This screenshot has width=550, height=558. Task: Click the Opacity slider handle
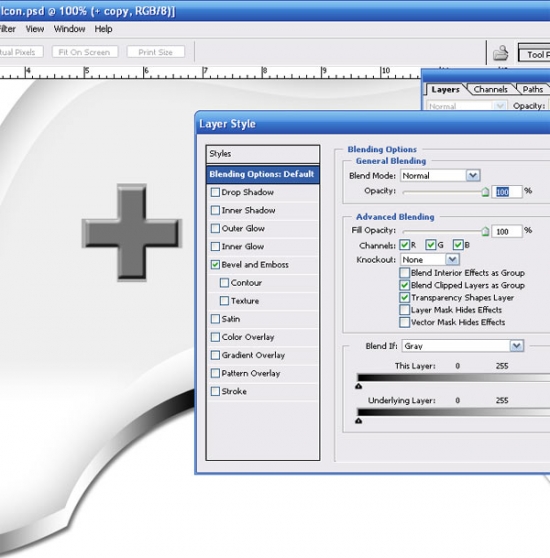point(485,192)
